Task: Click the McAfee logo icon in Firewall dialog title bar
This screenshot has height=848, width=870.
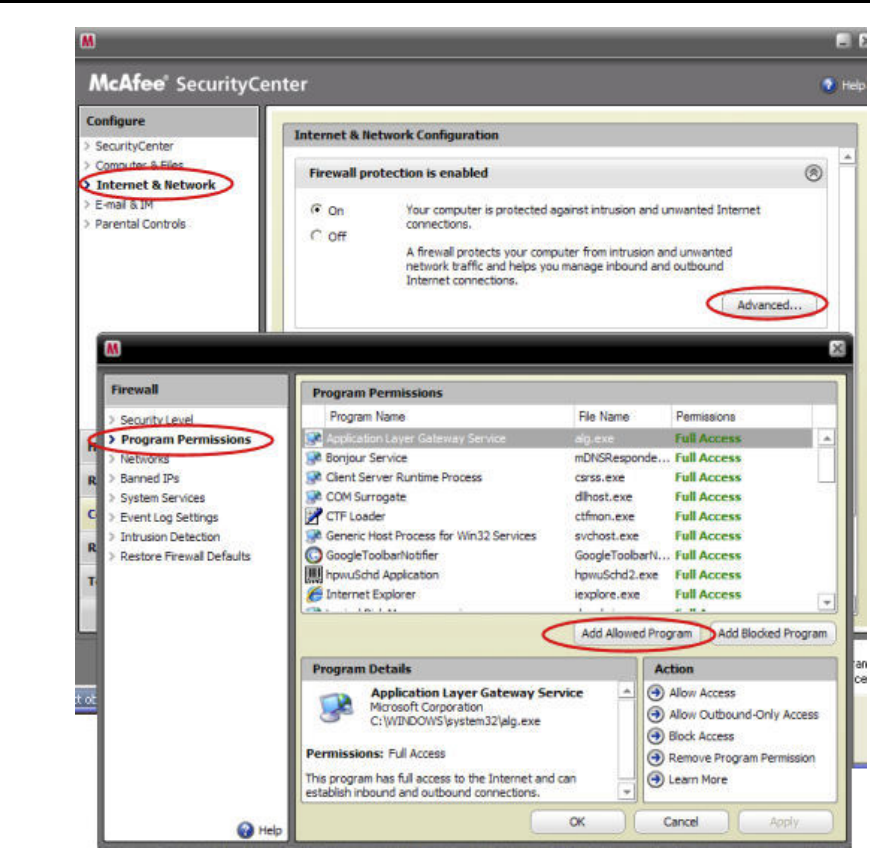Action: click(x=113, y=349)
